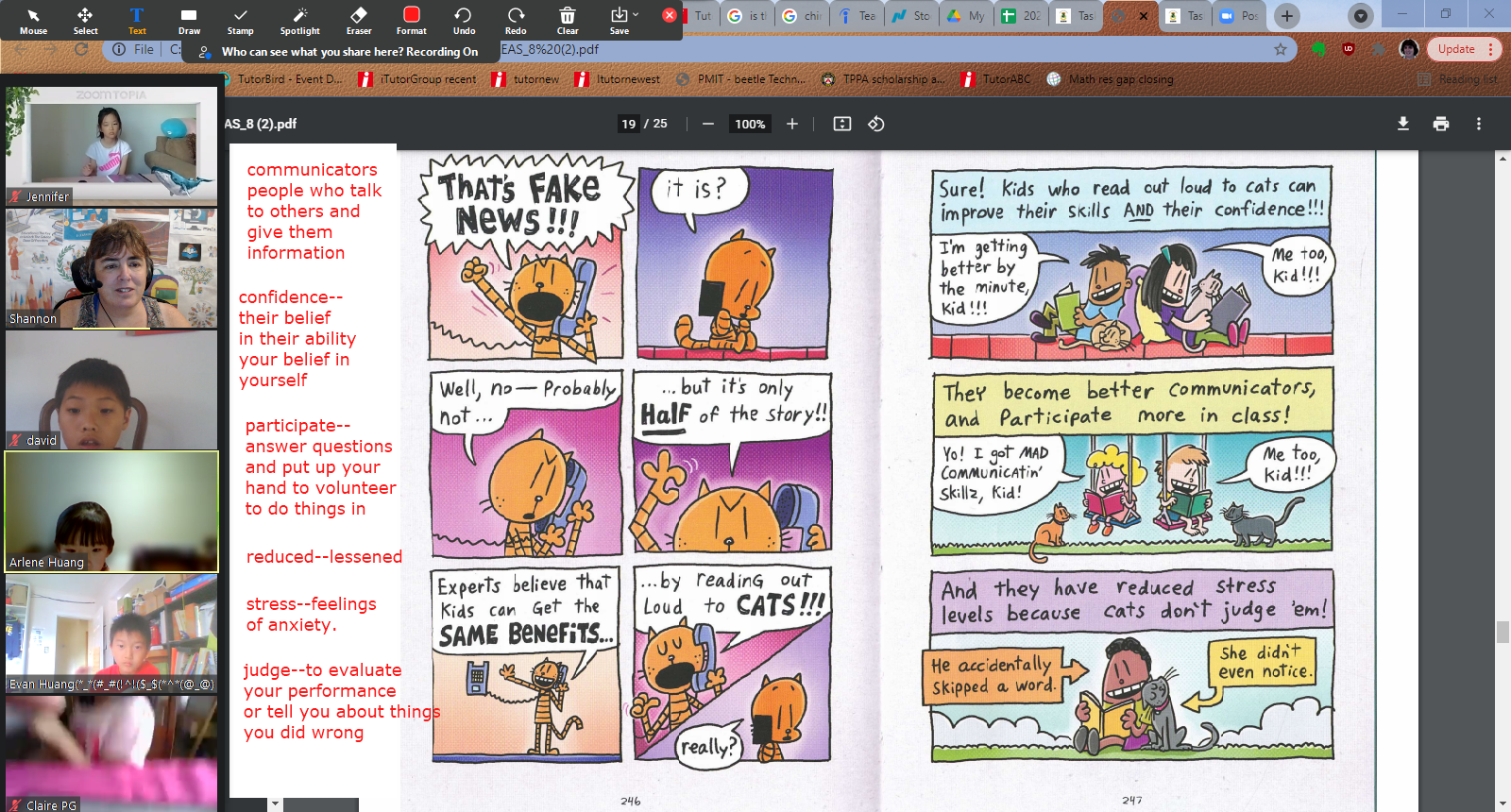Select the Mouse annotation tool
The width and height of the screenshot is (1511, 812).
[33, 21]
